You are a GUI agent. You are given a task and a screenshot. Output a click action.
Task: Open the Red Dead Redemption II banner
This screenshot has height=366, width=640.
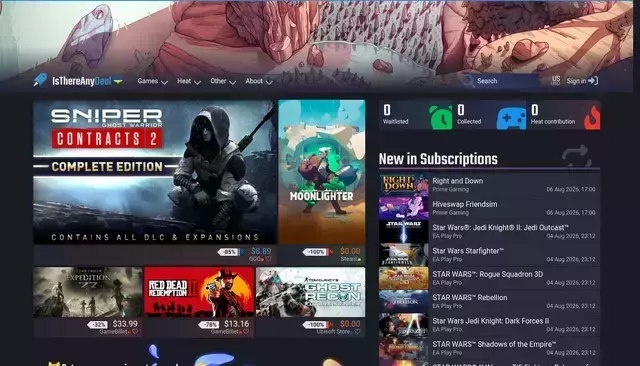pyautogui.click(x=199, y=292)
